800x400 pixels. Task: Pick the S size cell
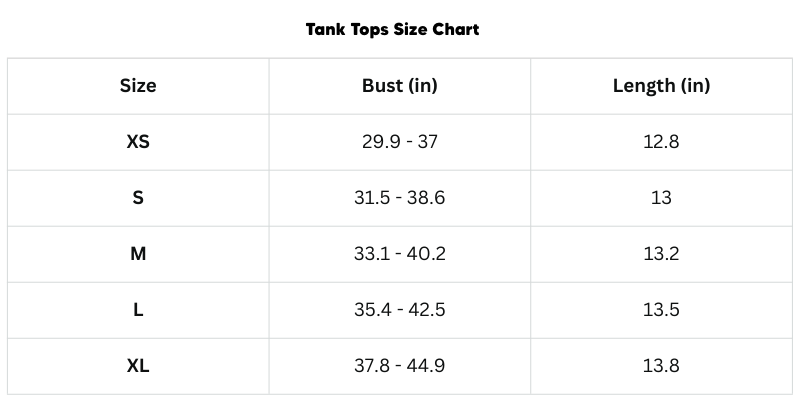138,198
